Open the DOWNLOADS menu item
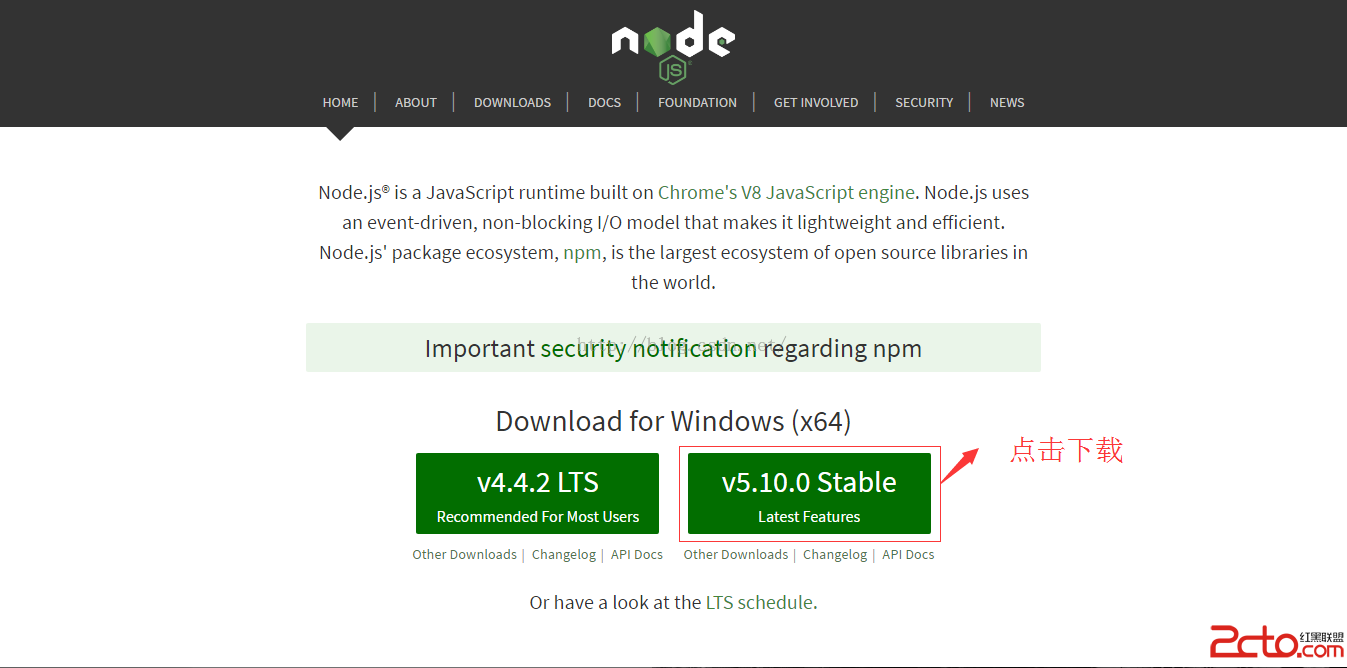Screen dimensions: 1347x668 (x=512, y=102)
